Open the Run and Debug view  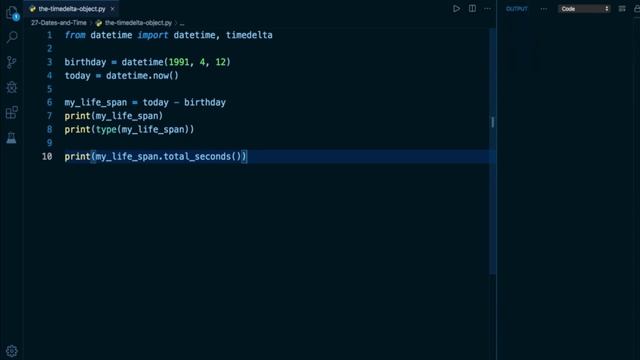pos(12,87)
